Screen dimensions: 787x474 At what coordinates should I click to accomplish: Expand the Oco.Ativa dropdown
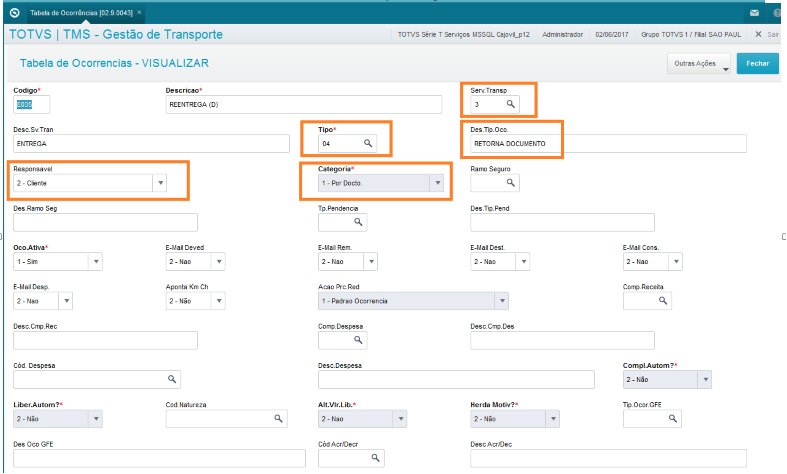(96, 262)
